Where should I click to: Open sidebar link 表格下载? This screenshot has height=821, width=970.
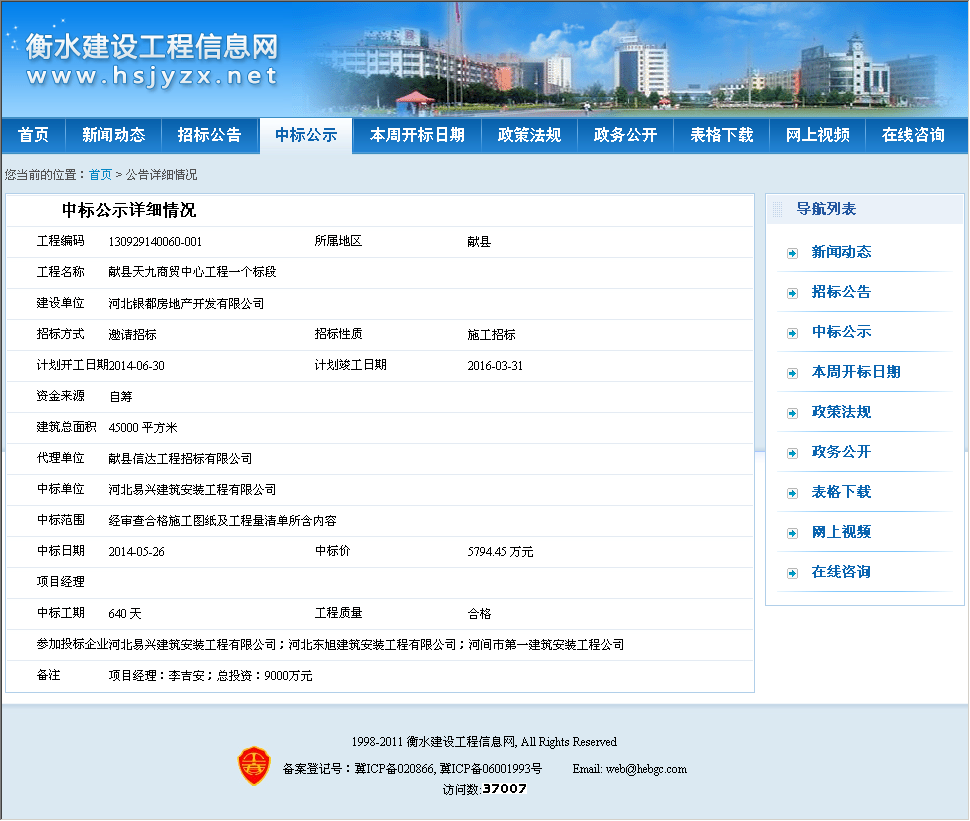tap(841, 492)
